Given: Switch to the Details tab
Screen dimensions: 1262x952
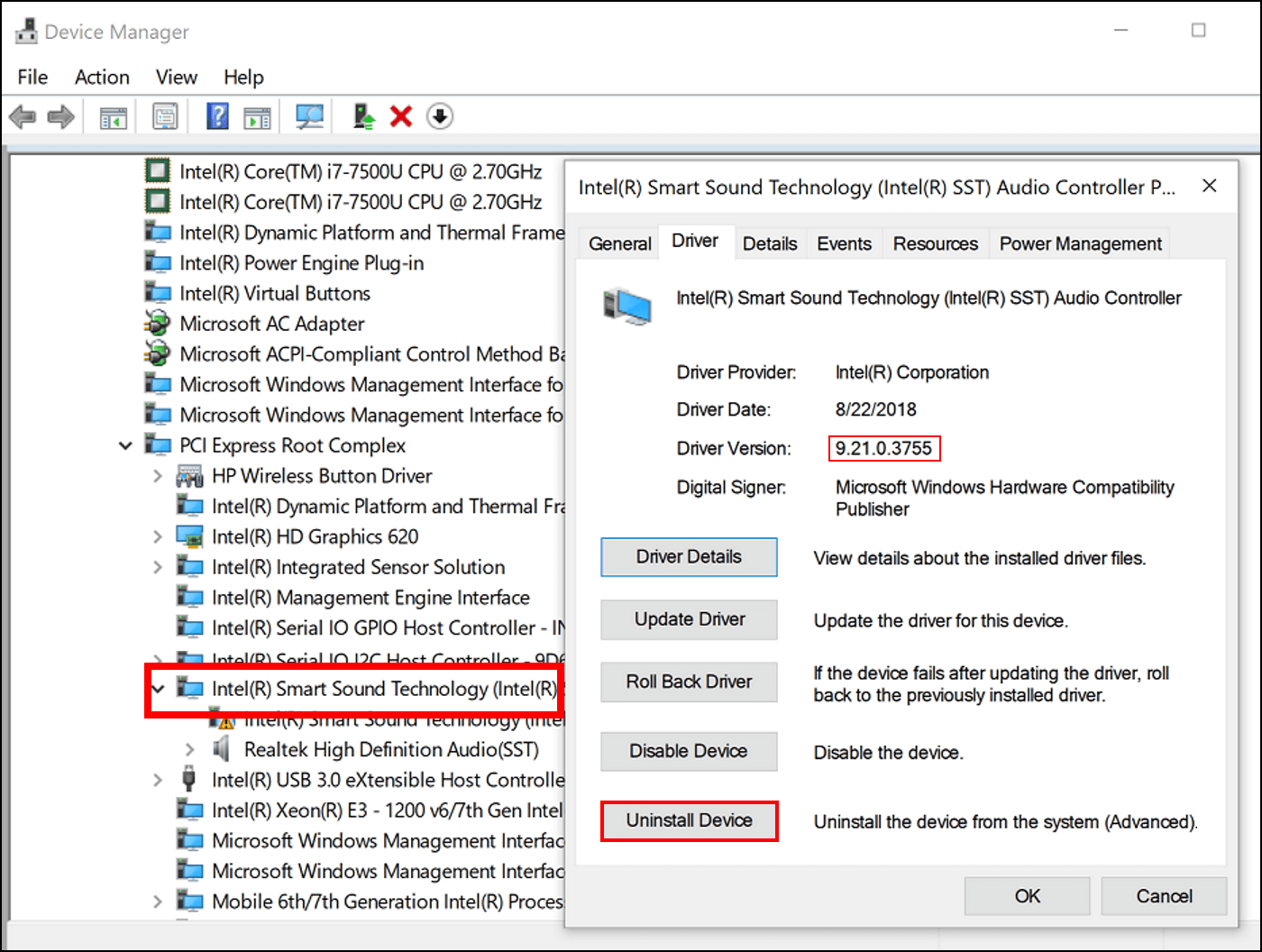Looking at the screenshot, I should coord(770,243).
